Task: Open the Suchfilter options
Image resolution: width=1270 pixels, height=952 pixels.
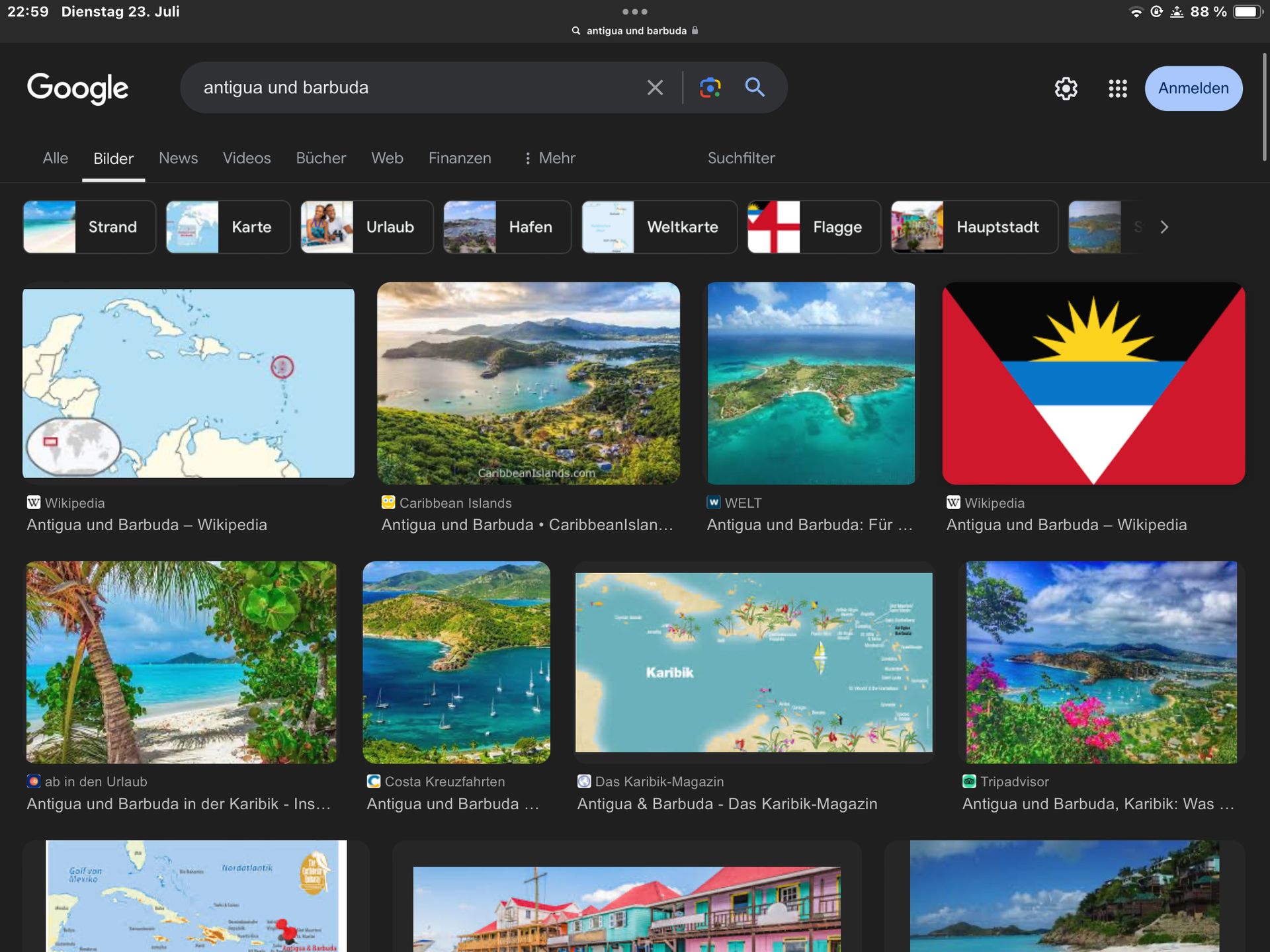Action: click(x=741, y=158)
